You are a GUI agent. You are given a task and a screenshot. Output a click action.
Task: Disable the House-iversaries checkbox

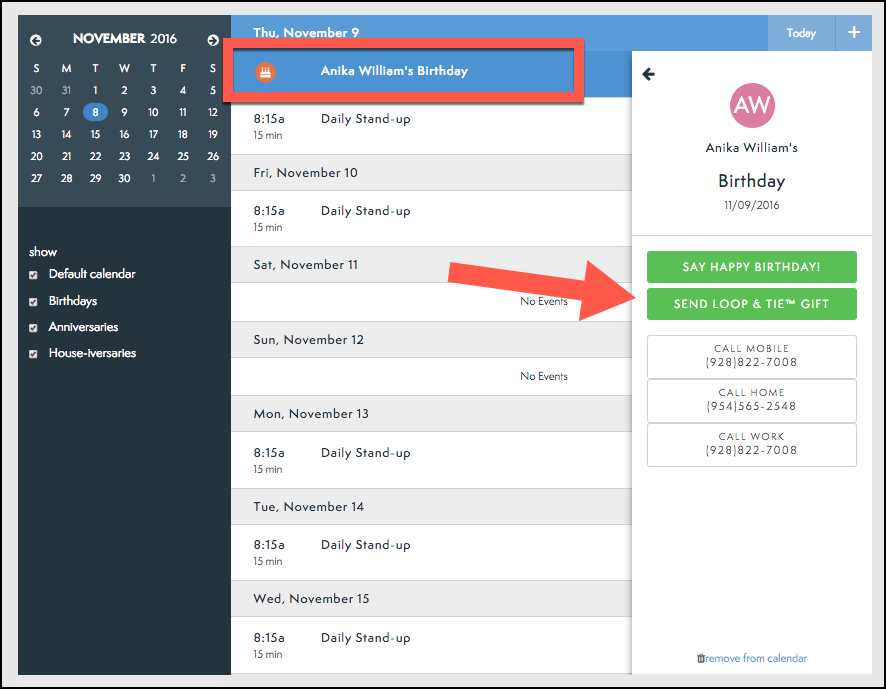tap(34, 354)
